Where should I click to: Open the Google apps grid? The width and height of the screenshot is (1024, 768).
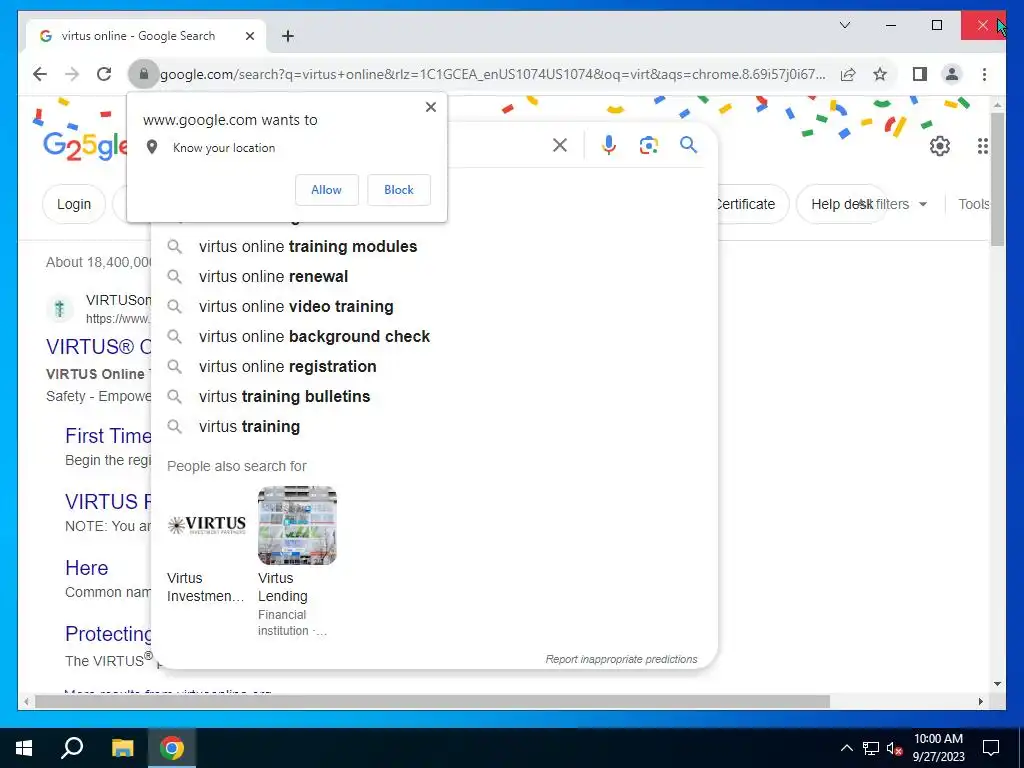pos(983,146)
